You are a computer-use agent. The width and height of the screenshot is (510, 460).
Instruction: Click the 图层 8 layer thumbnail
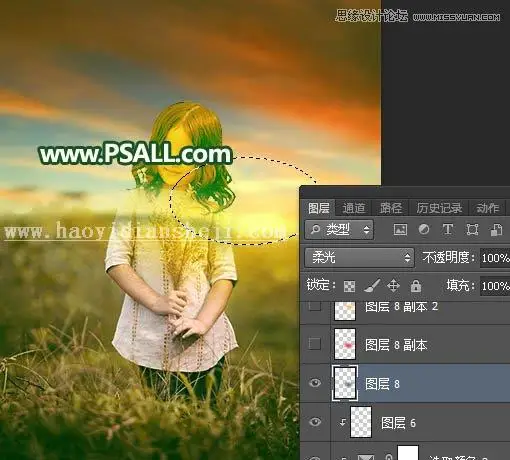345,383
